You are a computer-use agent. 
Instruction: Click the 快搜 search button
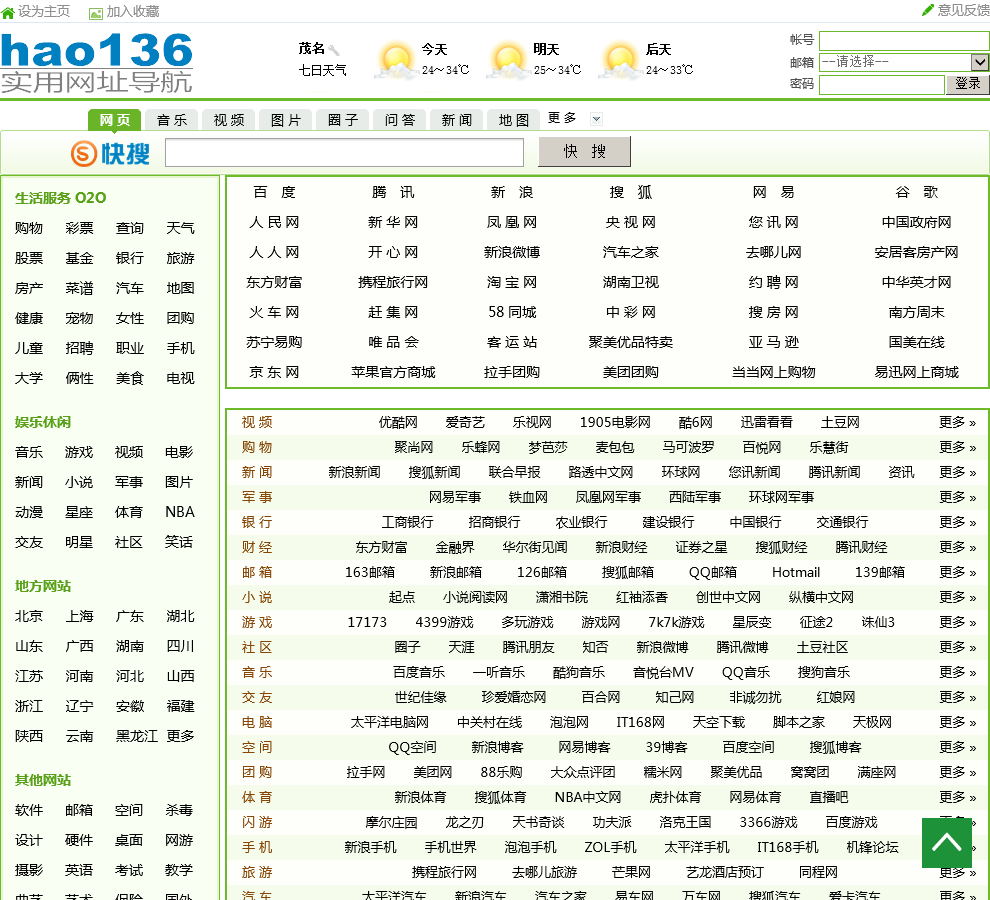[585, 152]
